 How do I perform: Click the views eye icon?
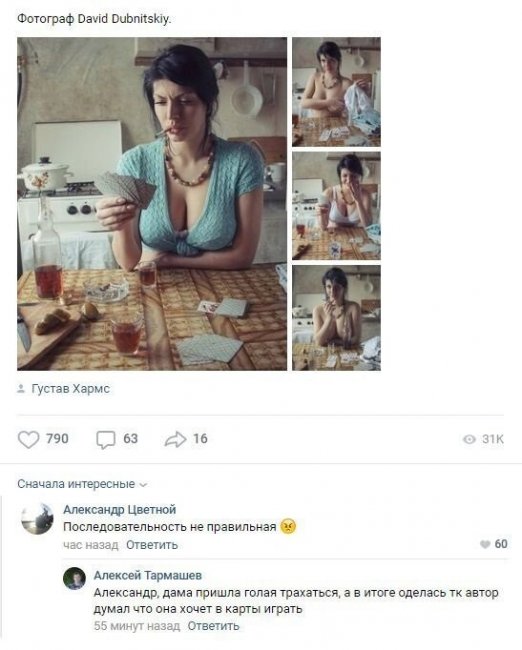(x=469, y=439)
